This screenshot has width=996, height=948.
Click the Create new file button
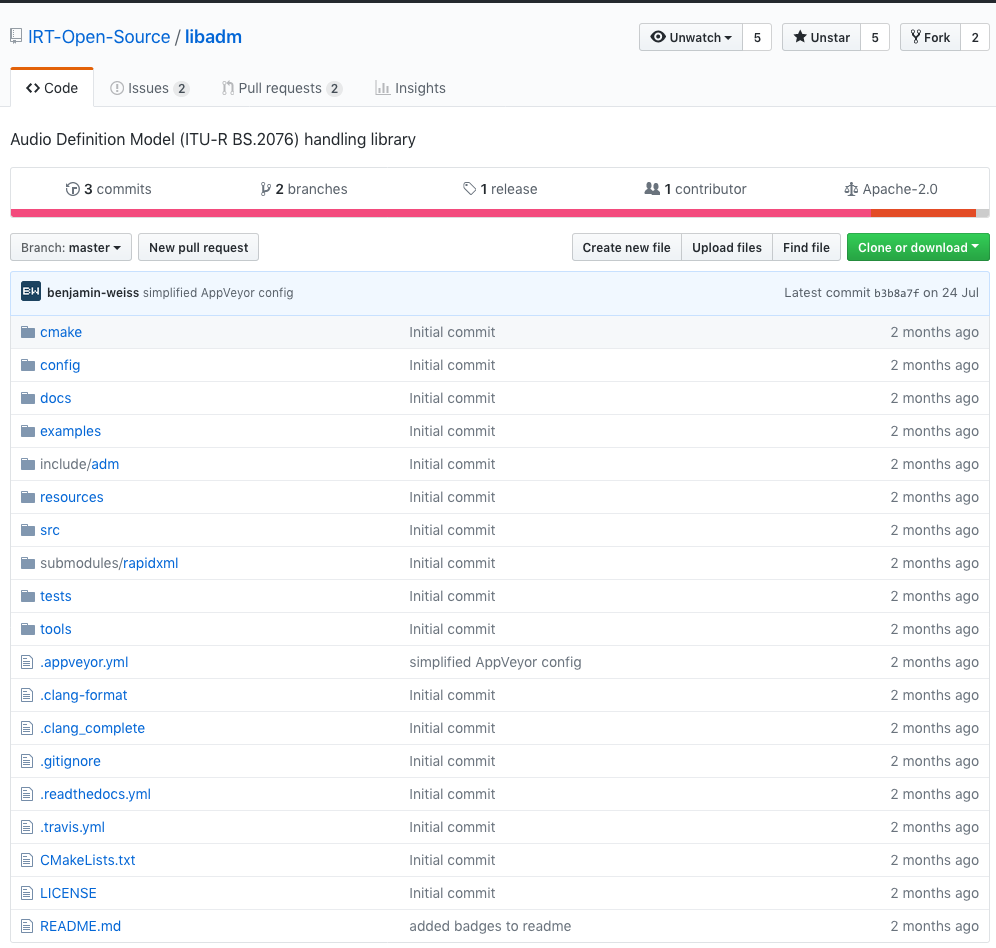(626, 247)
